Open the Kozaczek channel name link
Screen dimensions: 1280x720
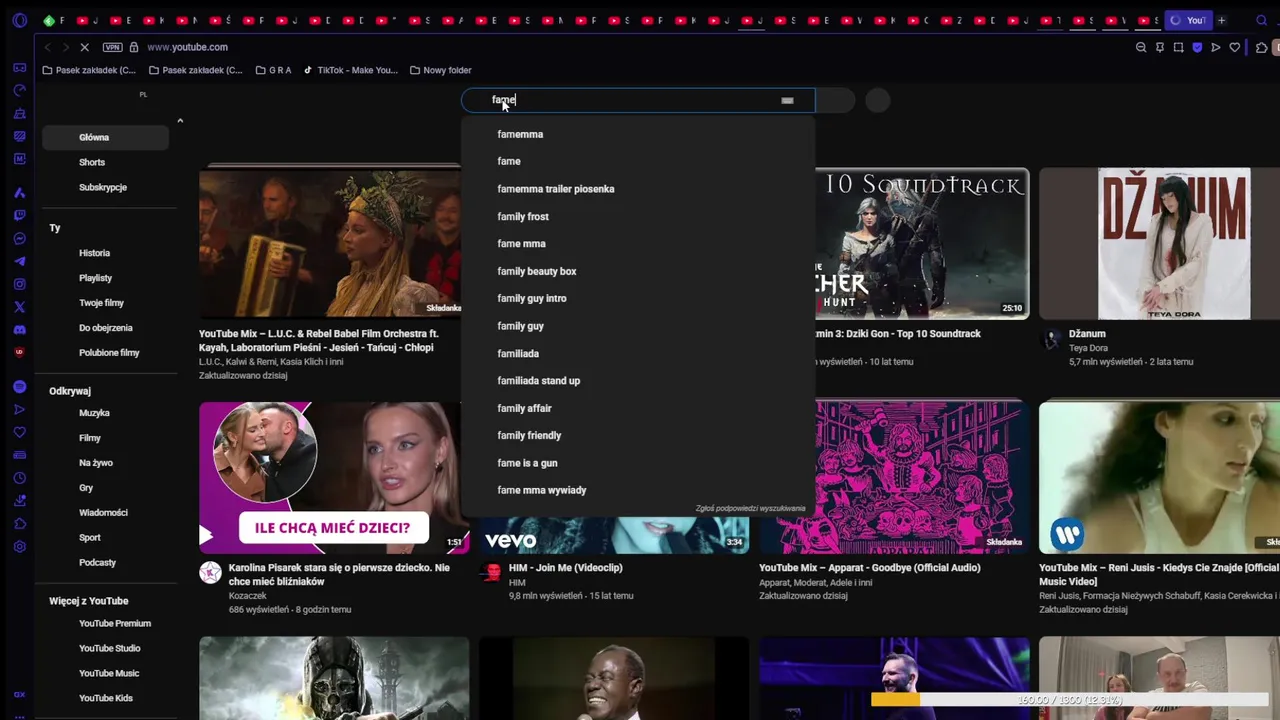[x=248, y=595]
